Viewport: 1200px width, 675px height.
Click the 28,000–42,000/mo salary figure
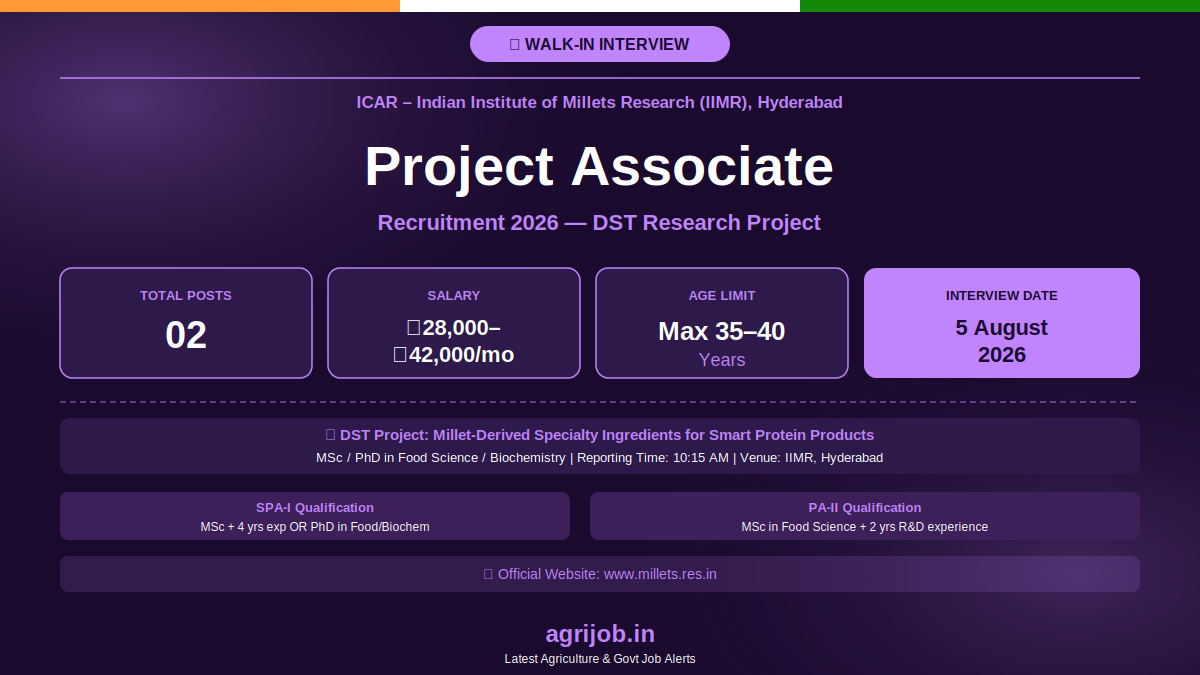point(454,341)
